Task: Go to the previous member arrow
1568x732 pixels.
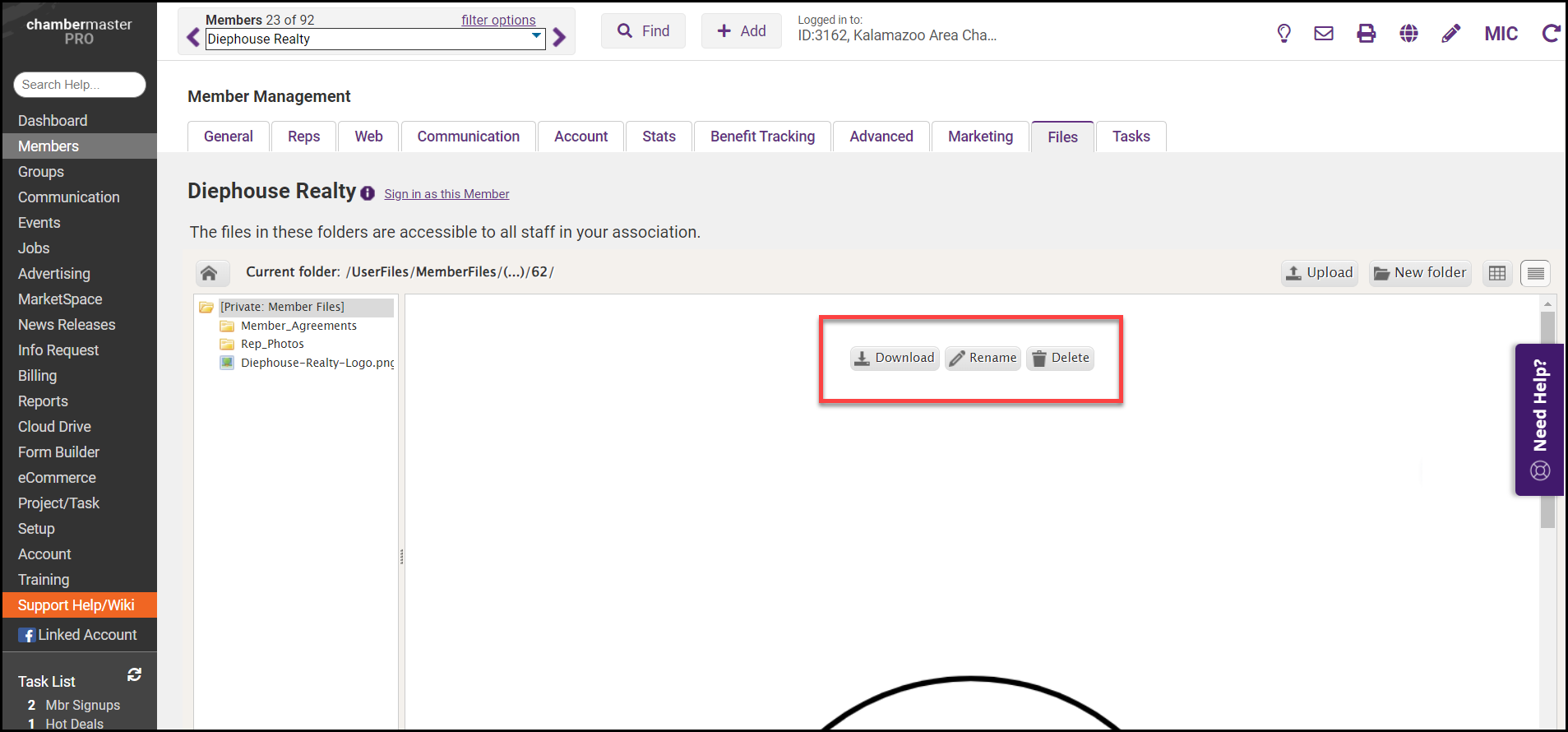Action: tap(193, 38)
